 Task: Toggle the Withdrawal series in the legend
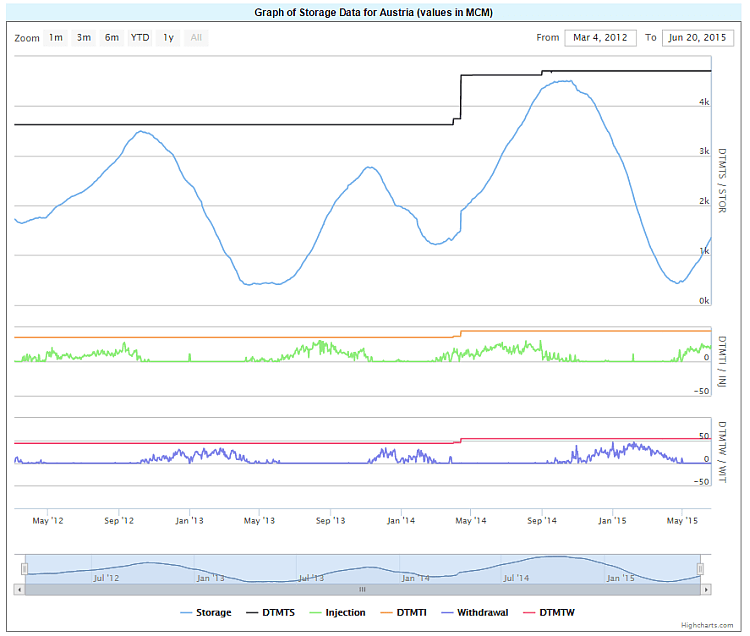[x=474, y=613]
